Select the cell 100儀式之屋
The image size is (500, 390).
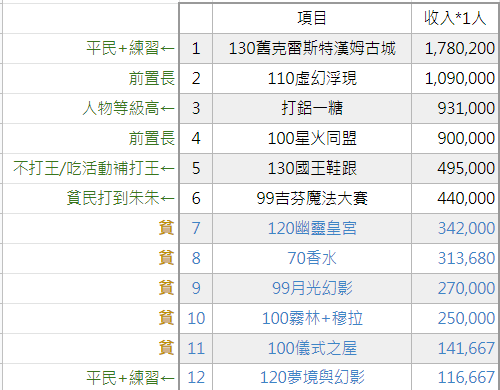tap(312, 348)
